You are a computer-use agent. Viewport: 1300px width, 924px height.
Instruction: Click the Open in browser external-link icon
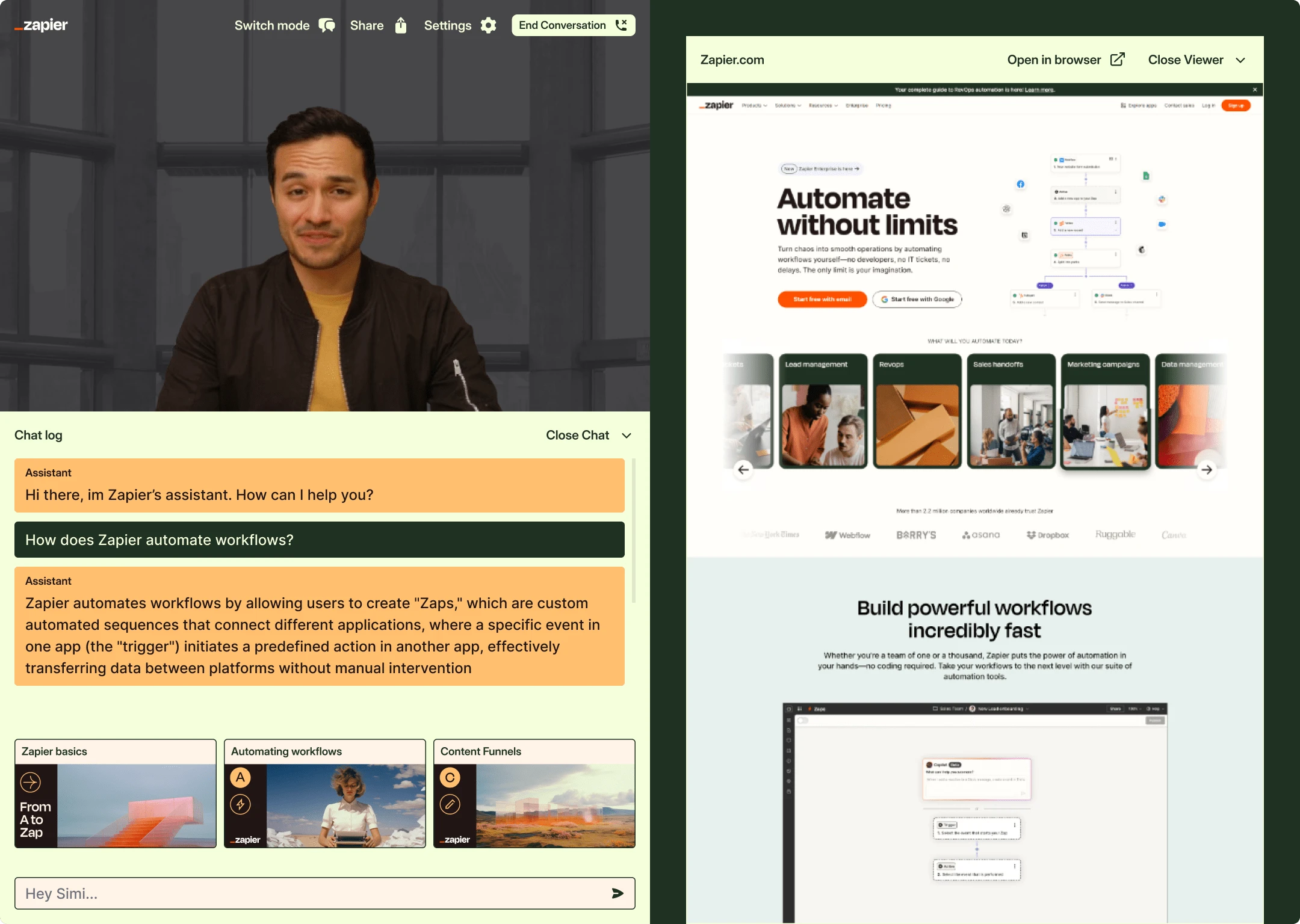[x=1117, y=60]
